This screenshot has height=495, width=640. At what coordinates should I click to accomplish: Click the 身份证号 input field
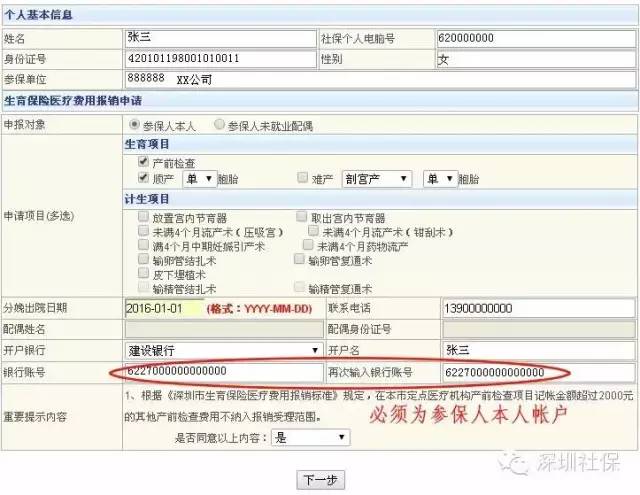tap(220, 58)
